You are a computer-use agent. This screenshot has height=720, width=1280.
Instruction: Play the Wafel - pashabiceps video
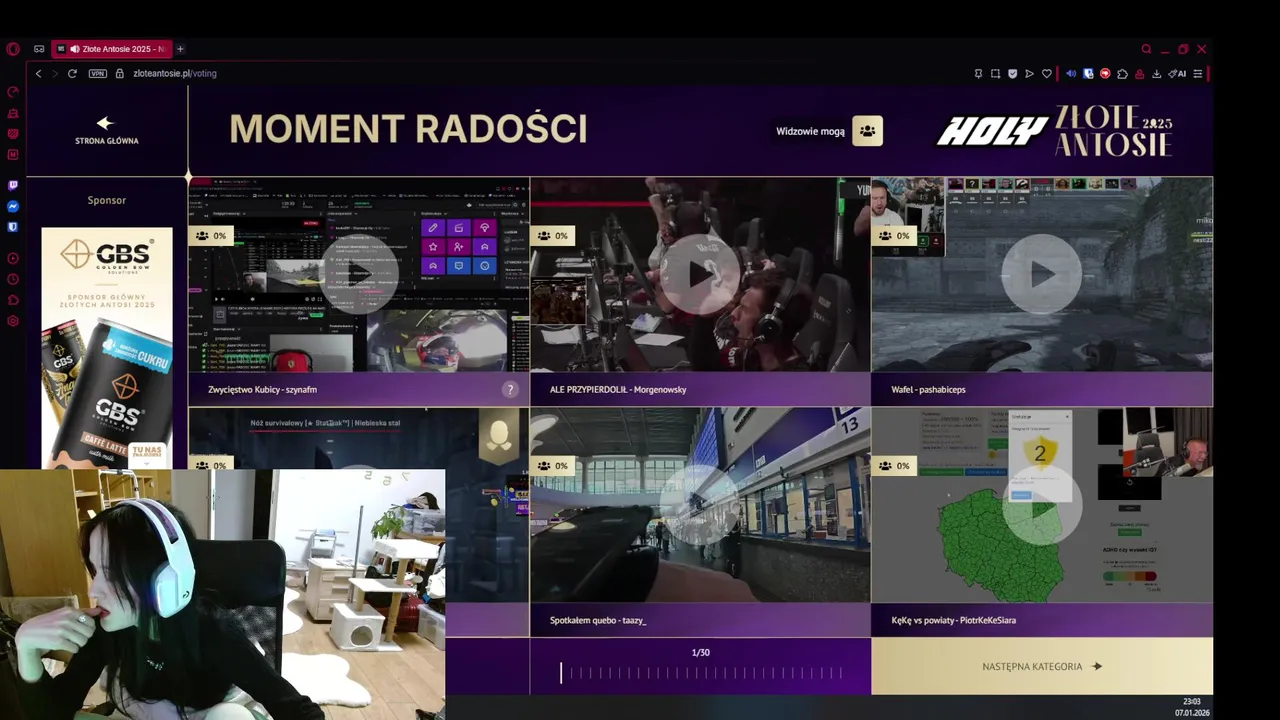(x=1041, y=274)
